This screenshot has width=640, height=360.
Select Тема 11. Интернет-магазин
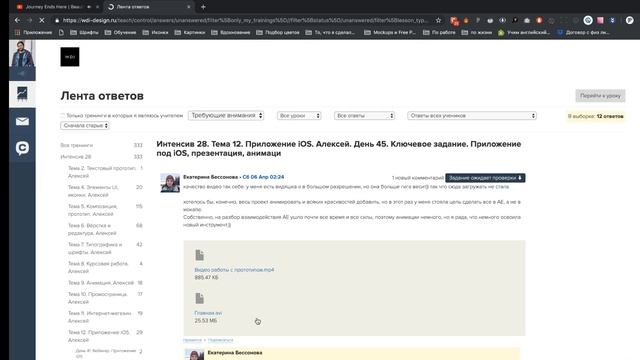[x=100, y=317]
